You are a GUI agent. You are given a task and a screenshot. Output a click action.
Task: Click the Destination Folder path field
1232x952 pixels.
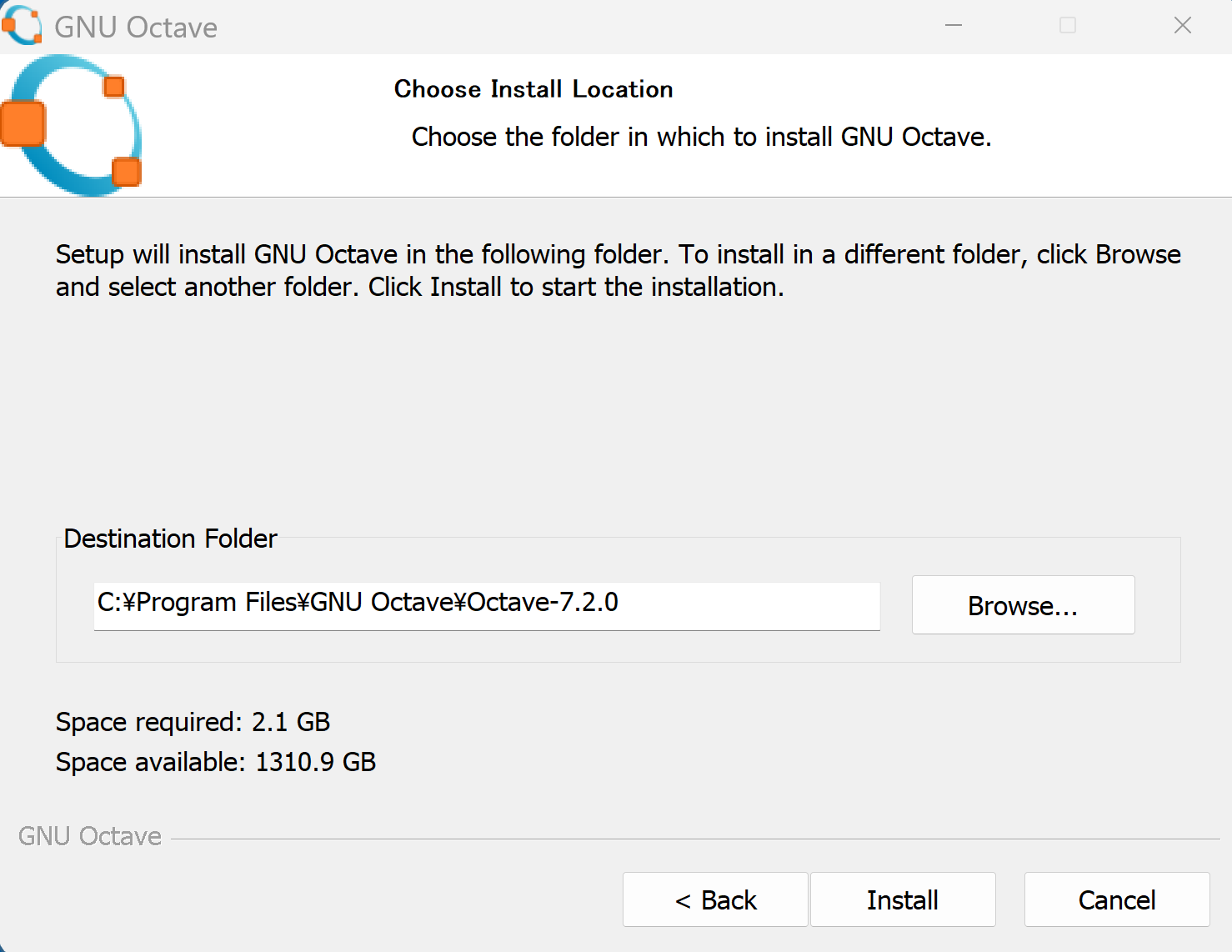(486, 604)
